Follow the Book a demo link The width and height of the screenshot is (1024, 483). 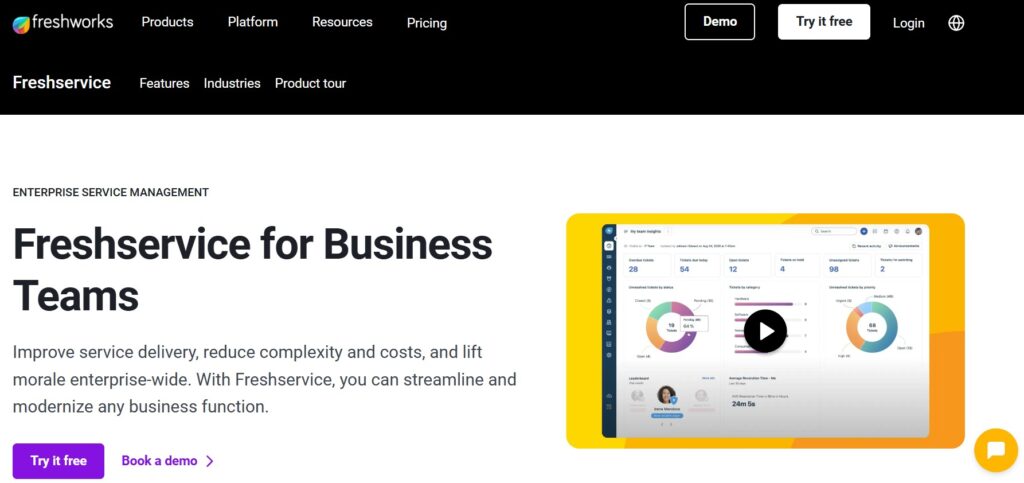click(x=159, y=461)
